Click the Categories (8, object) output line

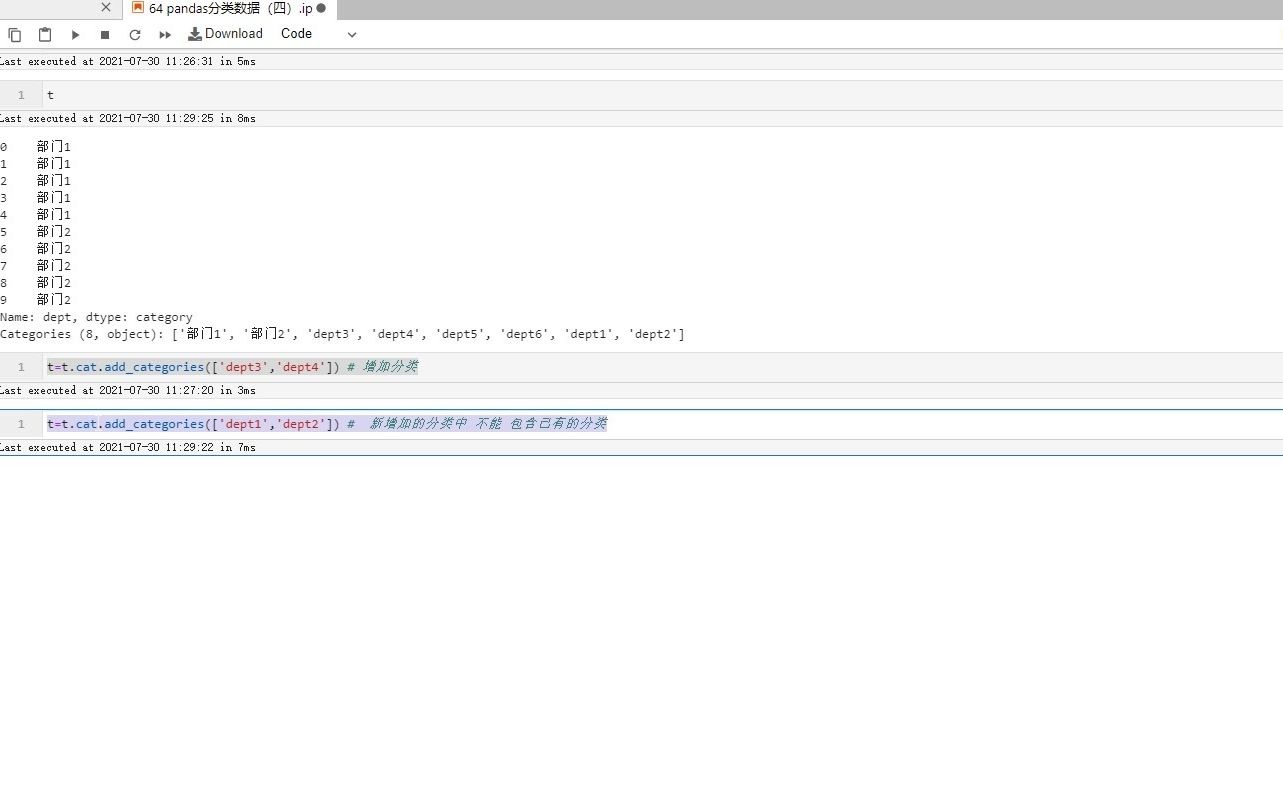[x=342, y=334]
